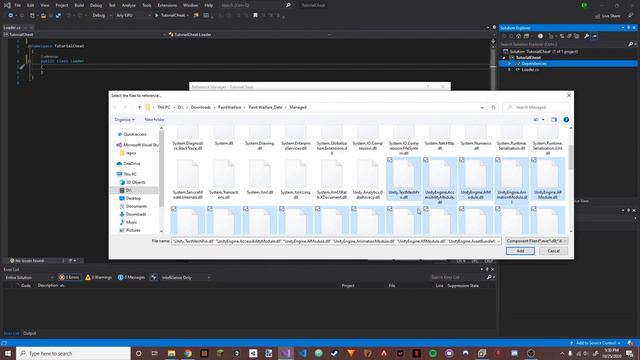Click New folder button
The height and width of the screenshot is (360, 640).
click(x=154, y=120)
